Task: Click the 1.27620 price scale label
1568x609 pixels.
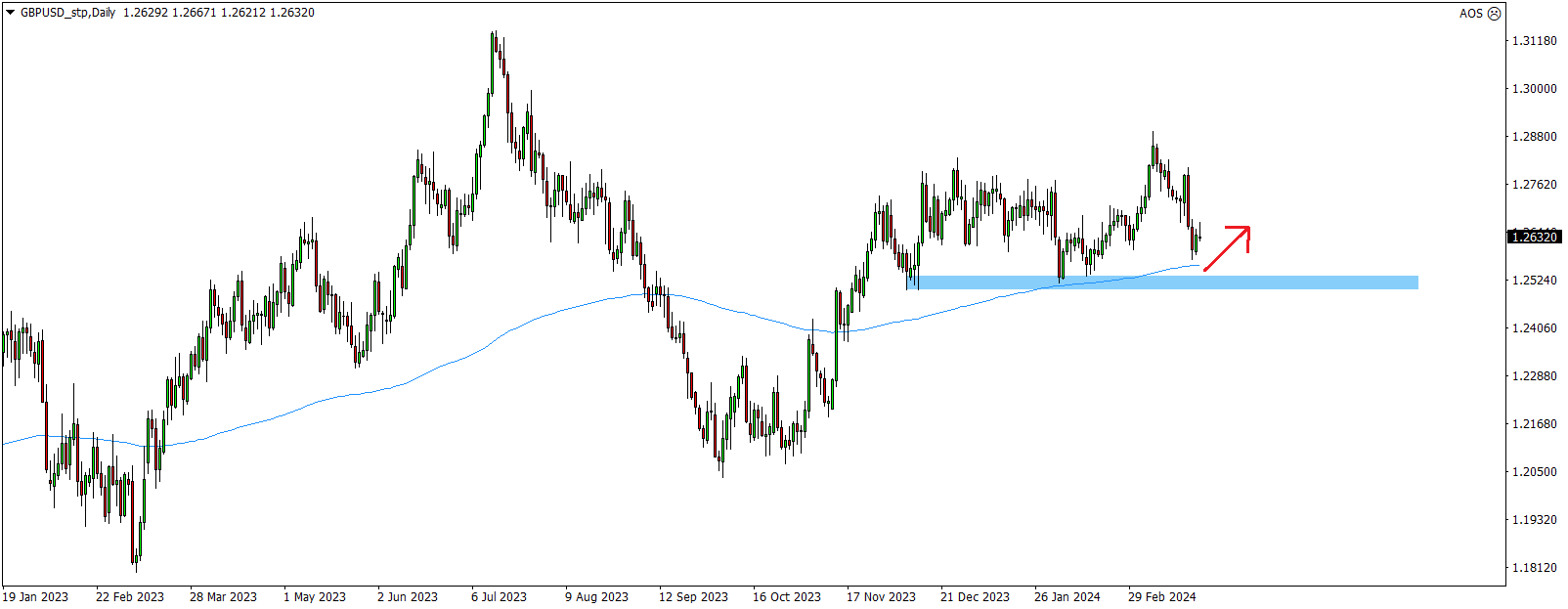Action: coord(1534,185)
